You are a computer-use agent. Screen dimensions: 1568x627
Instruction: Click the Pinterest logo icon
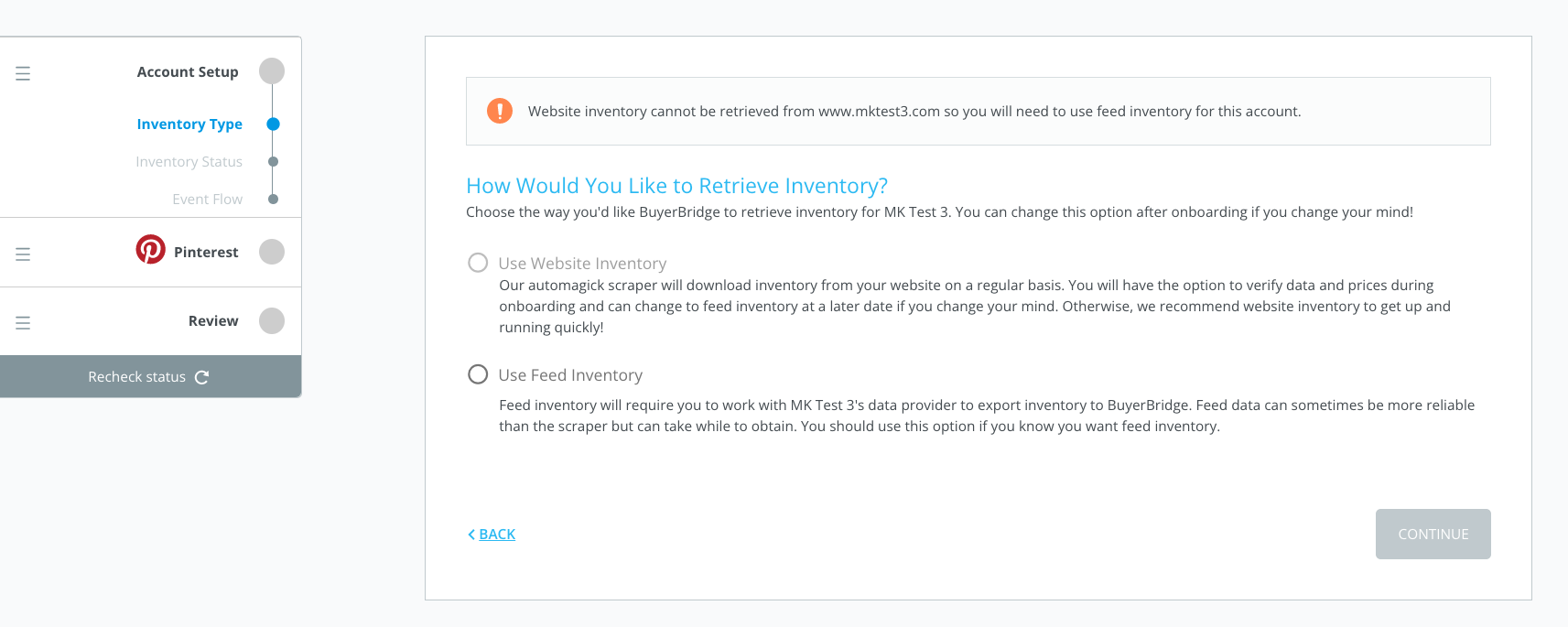click(151, 249)
